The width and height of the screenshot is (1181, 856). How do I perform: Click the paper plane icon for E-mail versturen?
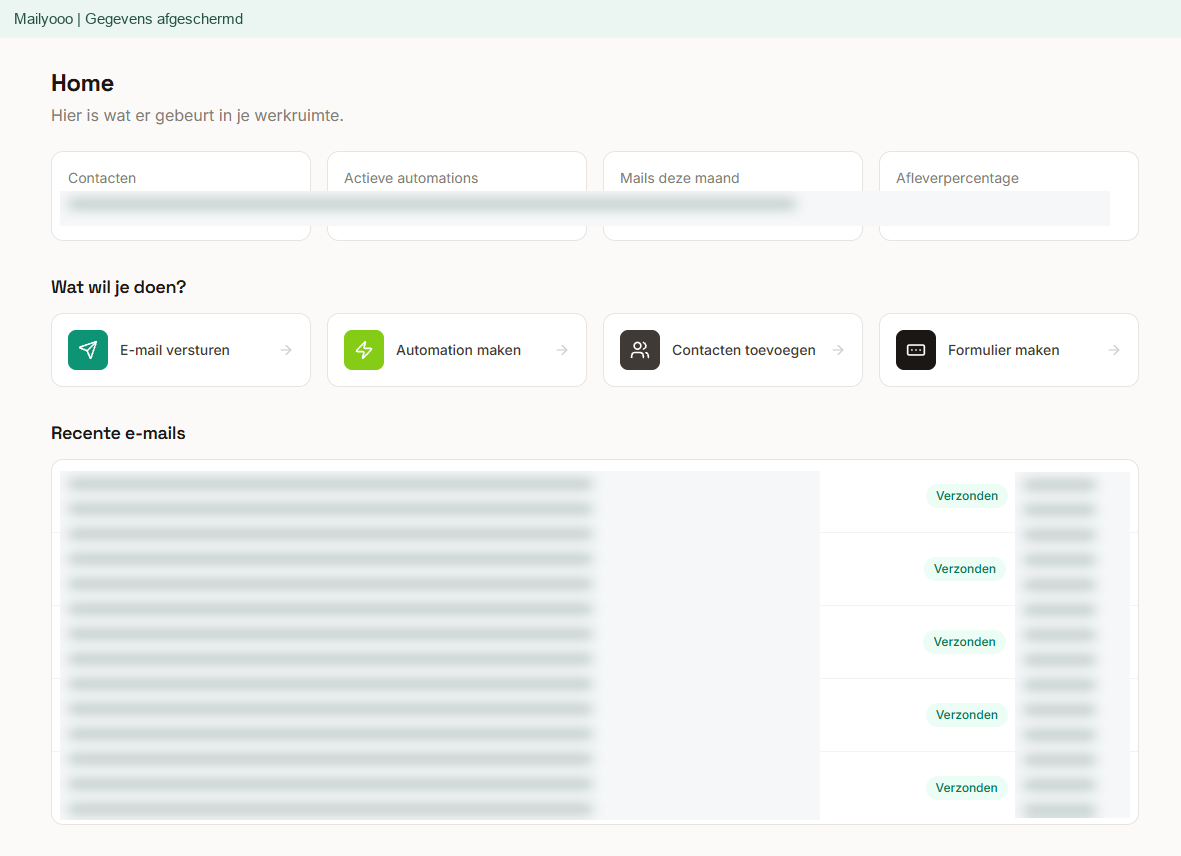pos(88,350)
